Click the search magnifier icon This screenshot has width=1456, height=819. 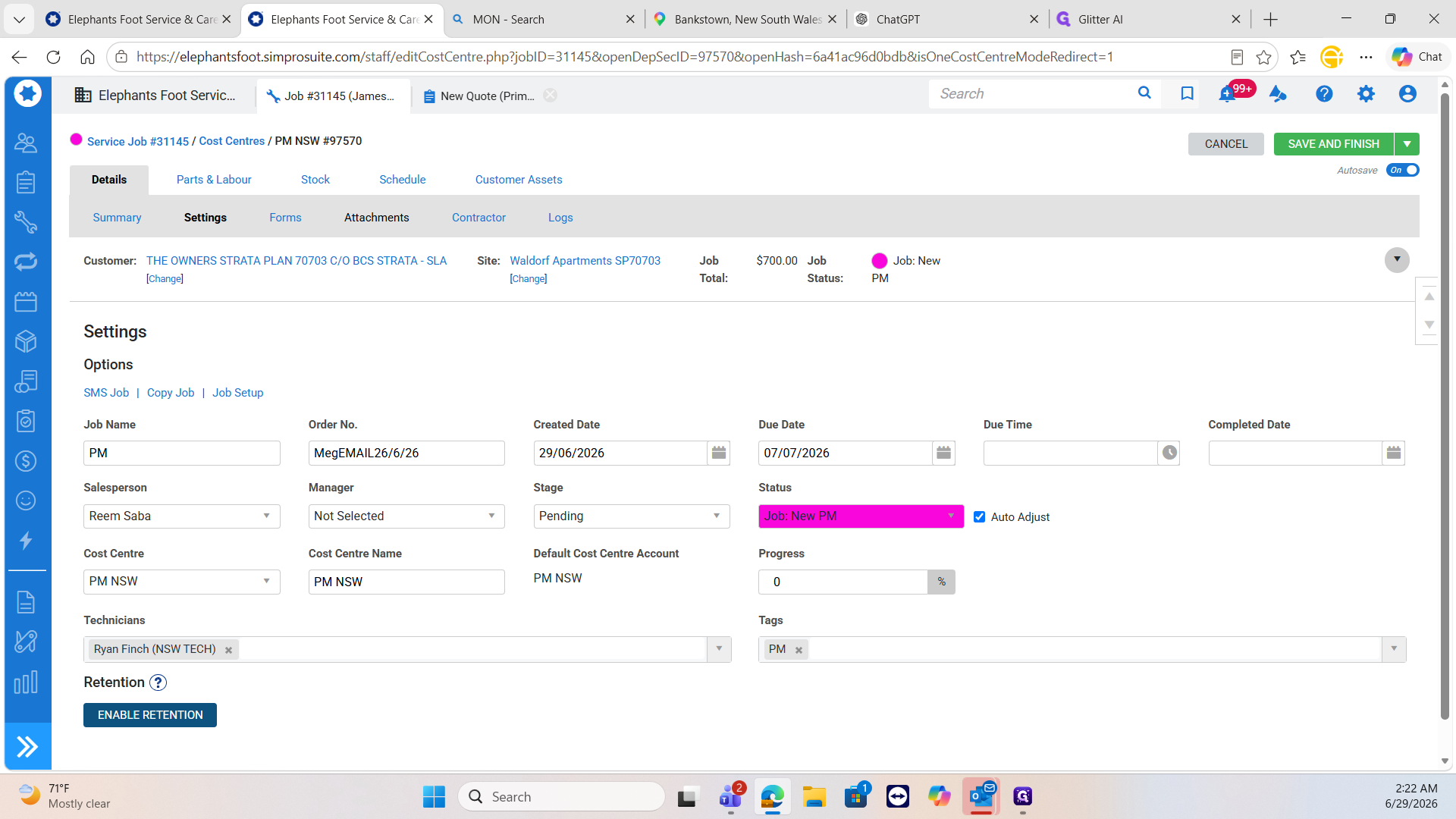(x=1144, y=93)
